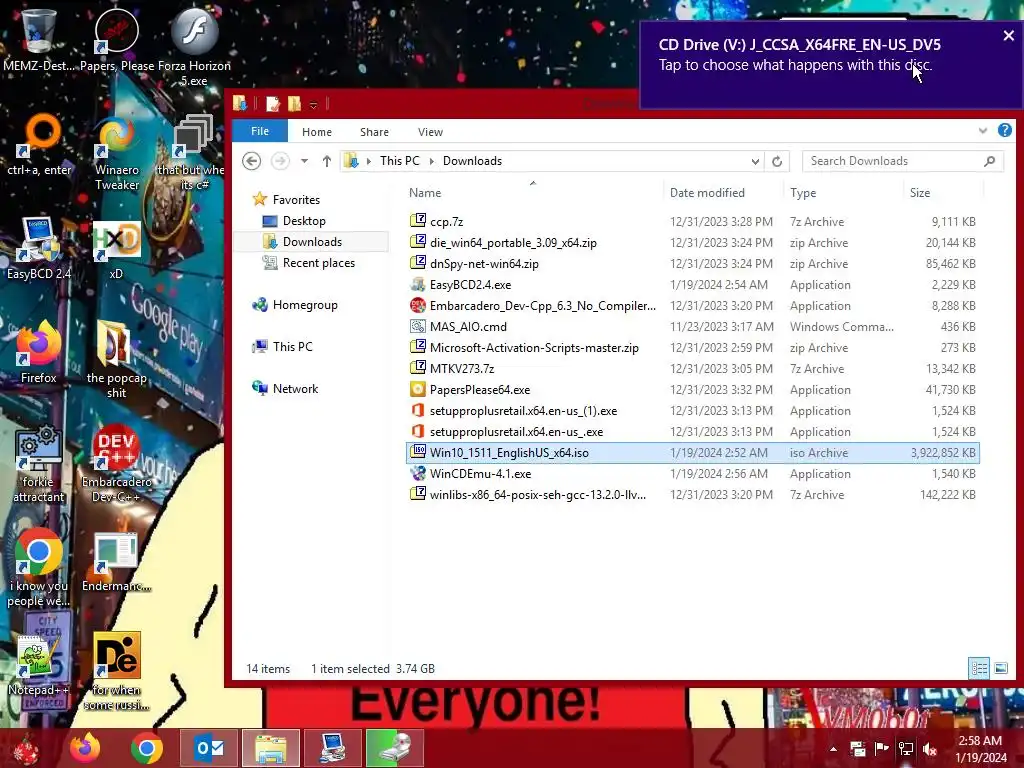Screen dimensions: 1024x768
Task: Click the muted volume tray icon
Action: [930, 749]
